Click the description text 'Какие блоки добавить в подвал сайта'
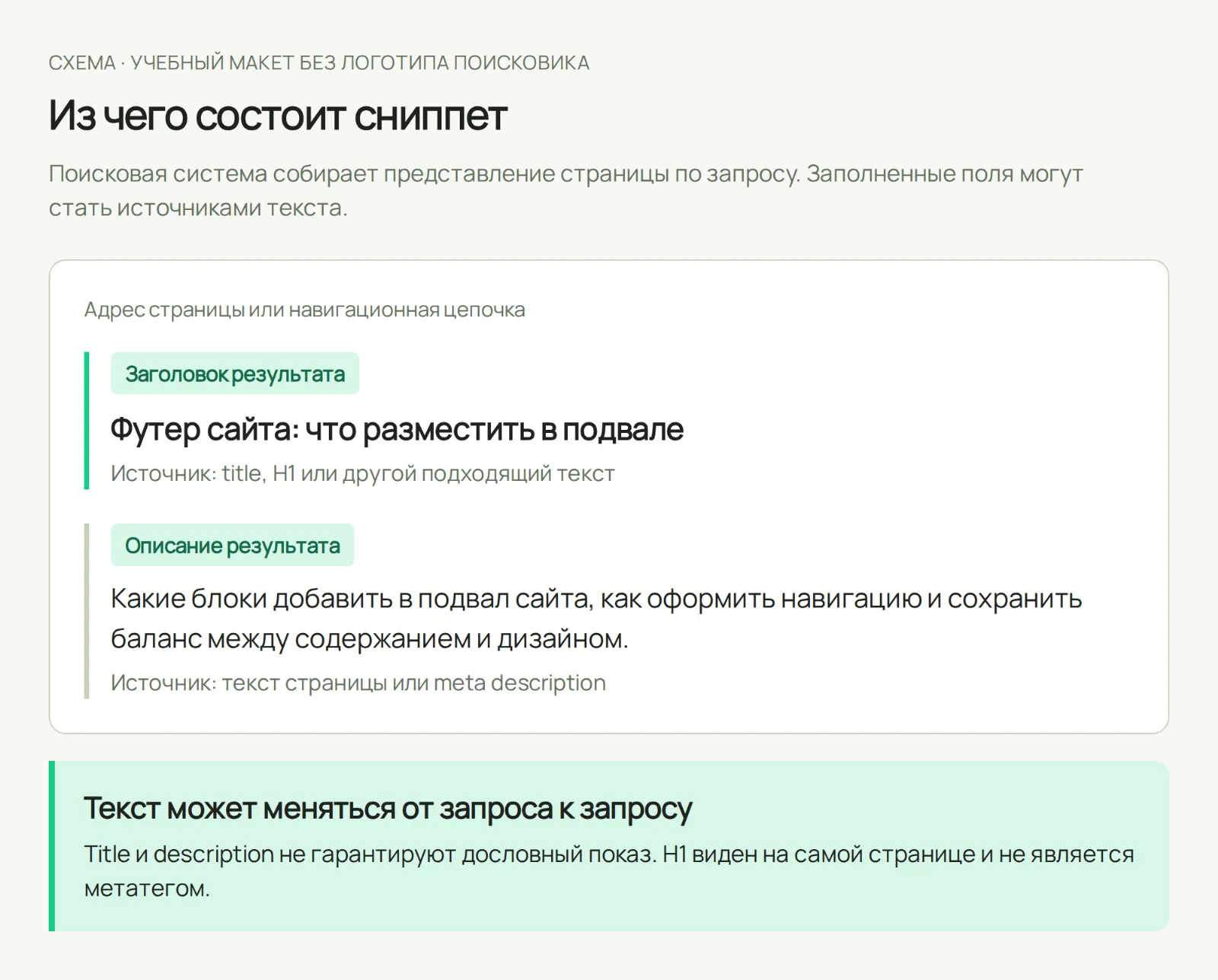The image size is (1218, 980). coord(596,619)
